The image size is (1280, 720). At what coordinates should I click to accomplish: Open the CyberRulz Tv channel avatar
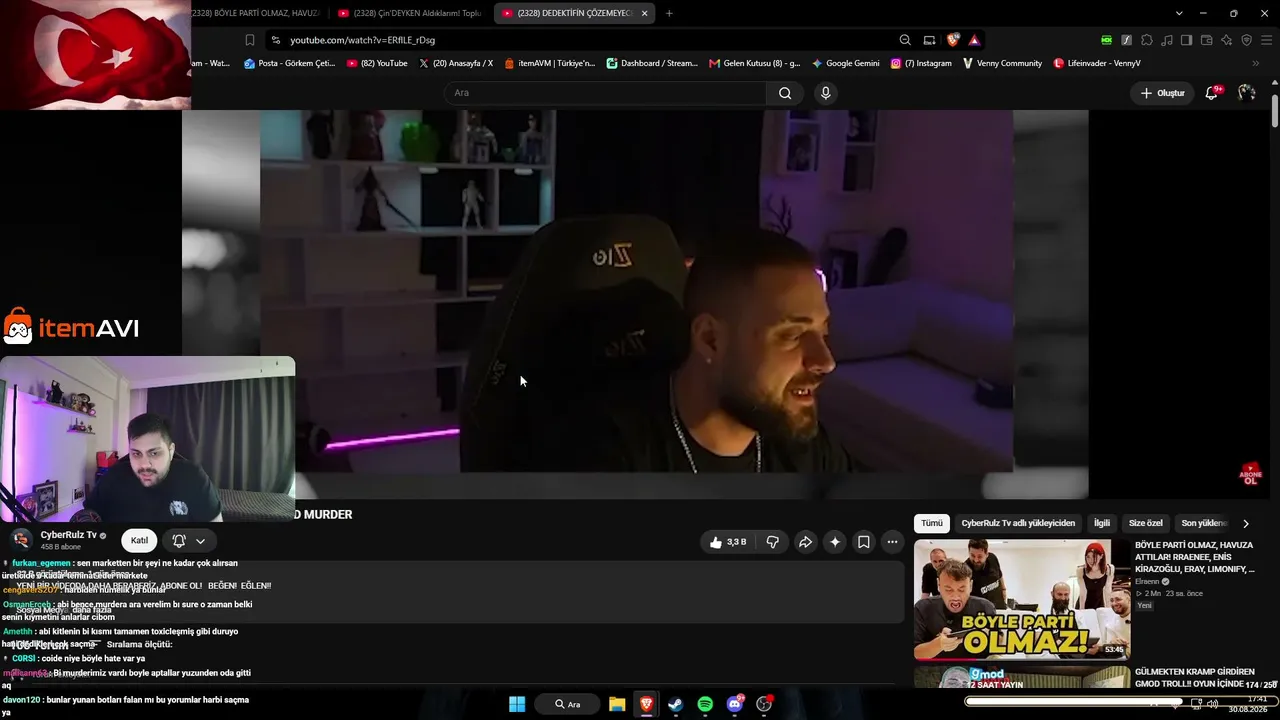22,540
